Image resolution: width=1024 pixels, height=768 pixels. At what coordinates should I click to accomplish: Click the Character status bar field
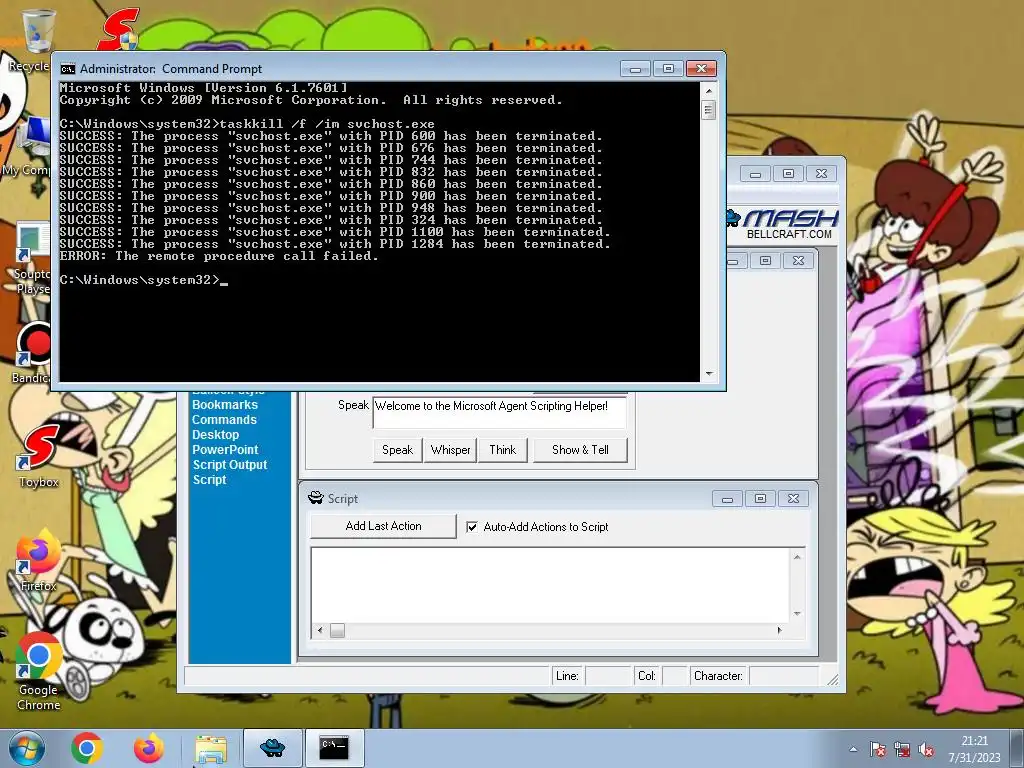[x=784, y=676]
